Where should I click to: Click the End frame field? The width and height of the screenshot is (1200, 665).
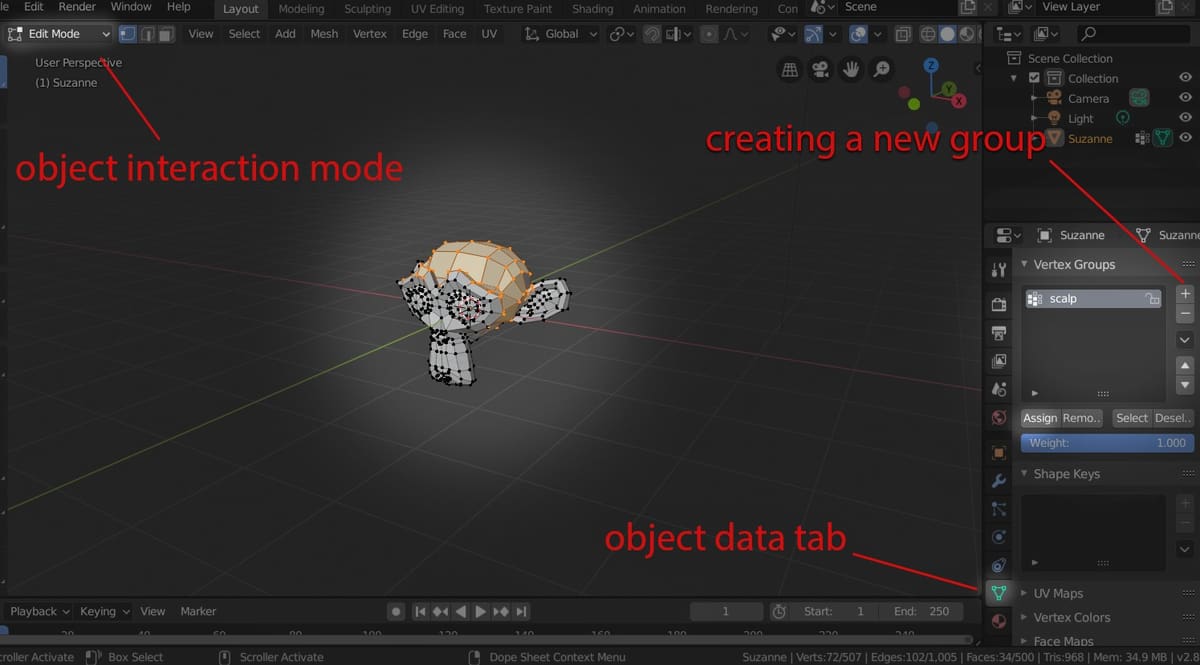click(x=921, y=611)
